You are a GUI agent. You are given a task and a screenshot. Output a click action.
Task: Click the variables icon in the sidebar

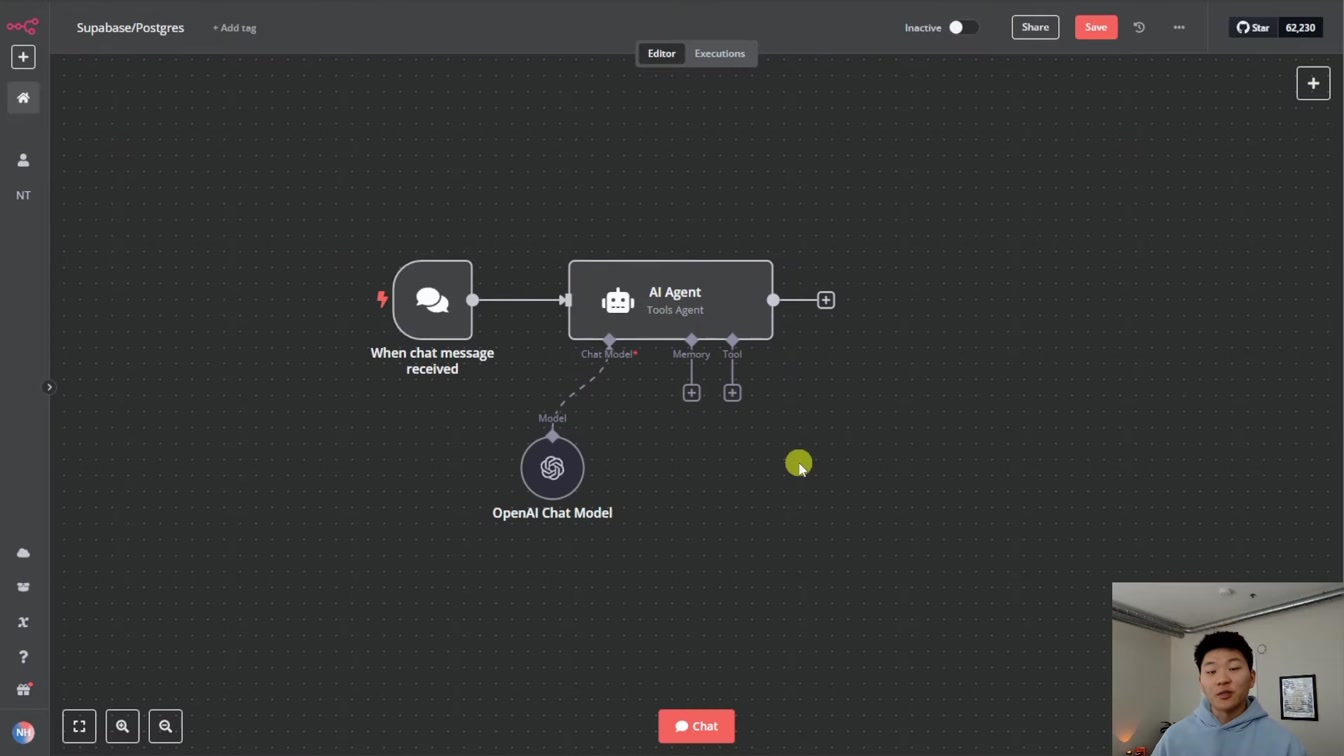point(23,622)
